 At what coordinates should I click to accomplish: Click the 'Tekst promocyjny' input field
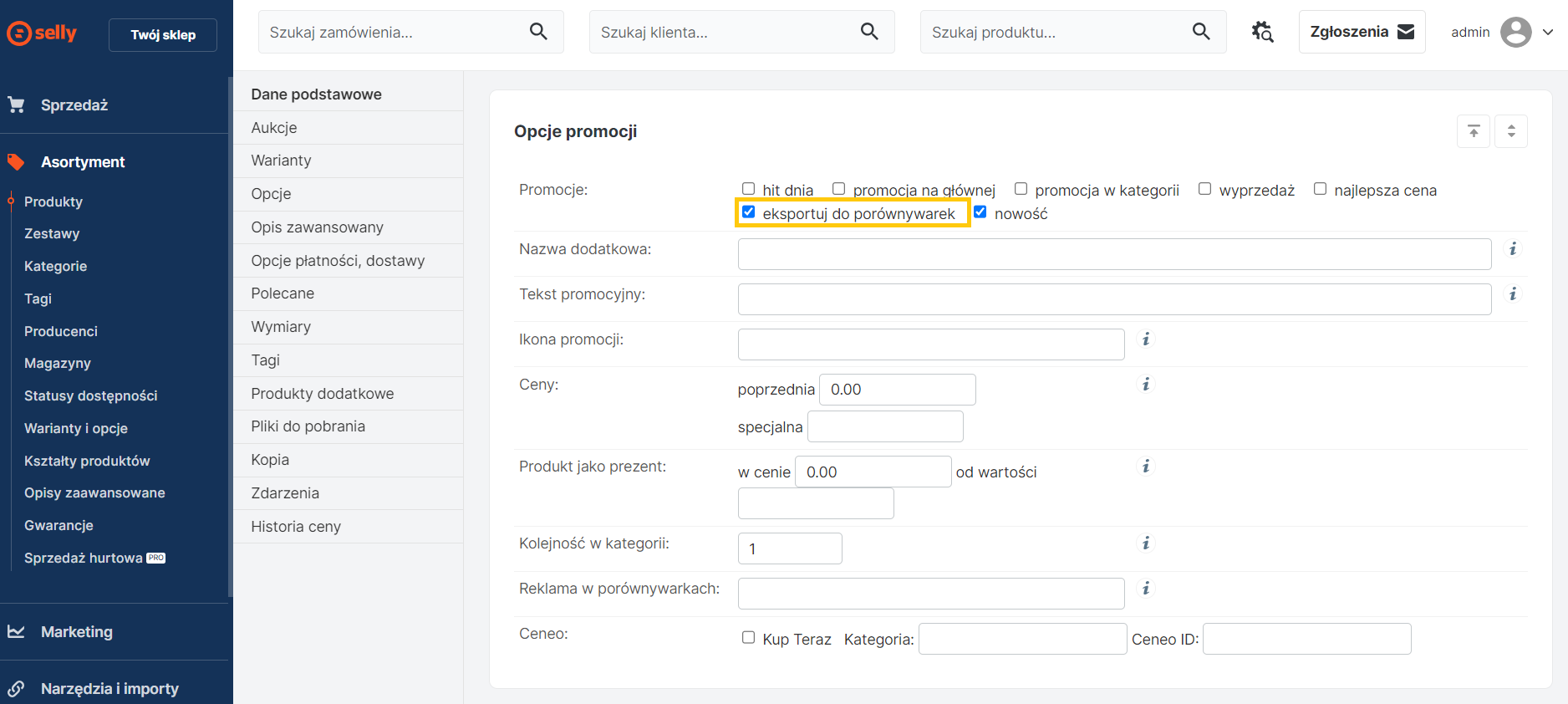[x=1114, y=299]
